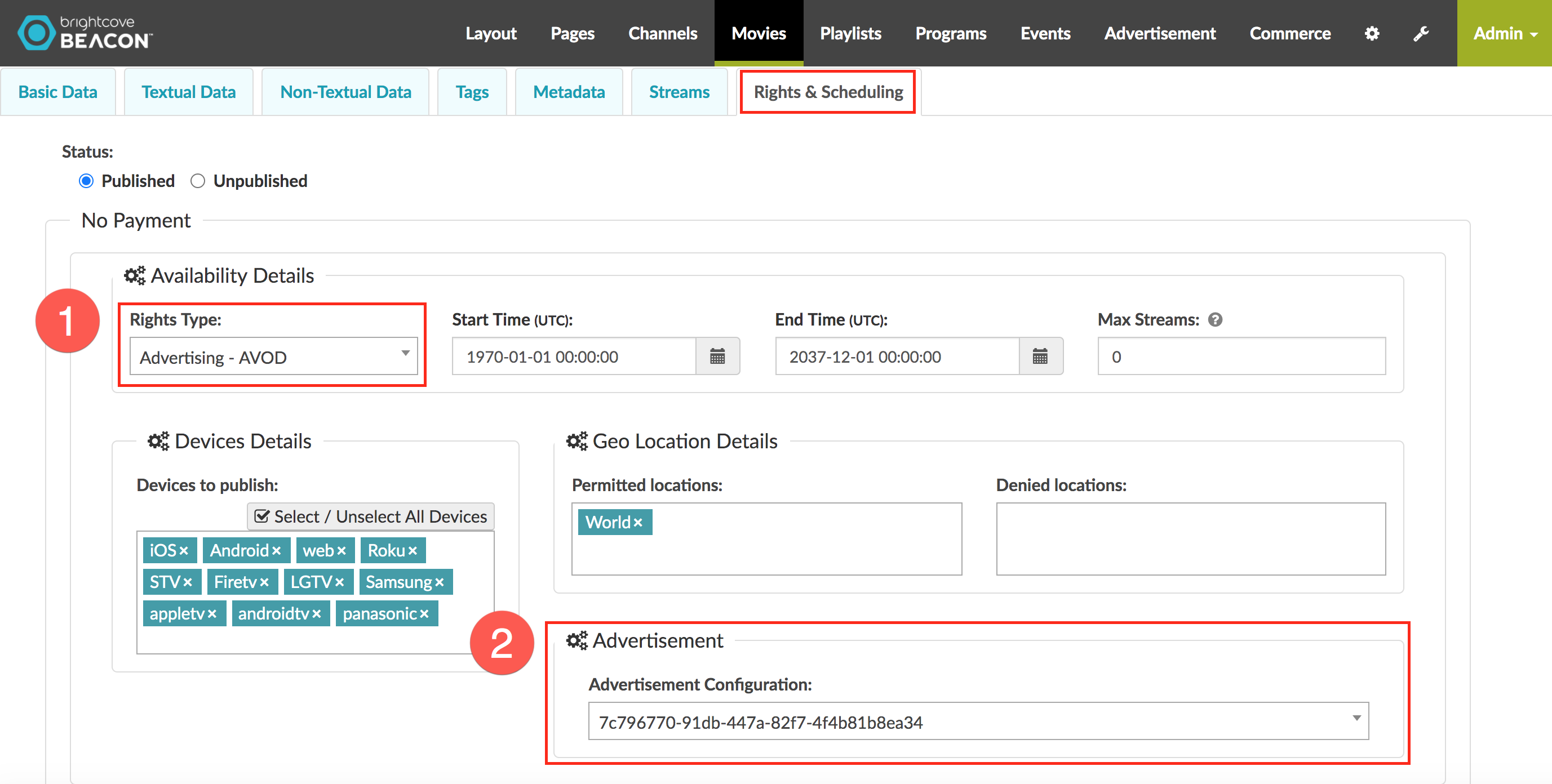Go to the Textual Data tab
The height and width of the screenshot is (784, 1552).
[188, 92]
